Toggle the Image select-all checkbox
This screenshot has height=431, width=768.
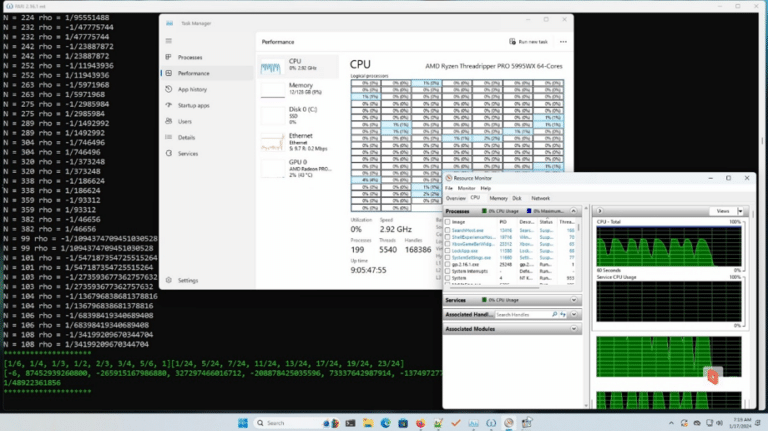pyautogui.click(x=448, y=222)
